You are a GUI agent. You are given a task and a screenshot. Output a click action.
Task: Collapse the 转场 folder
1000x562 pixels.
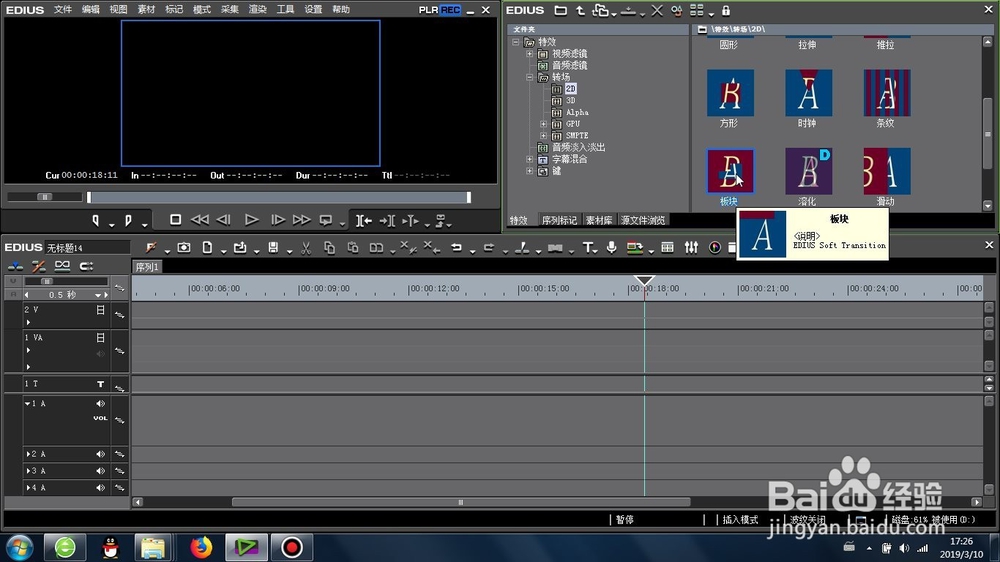pyautogui.click(x=529, y=77)
